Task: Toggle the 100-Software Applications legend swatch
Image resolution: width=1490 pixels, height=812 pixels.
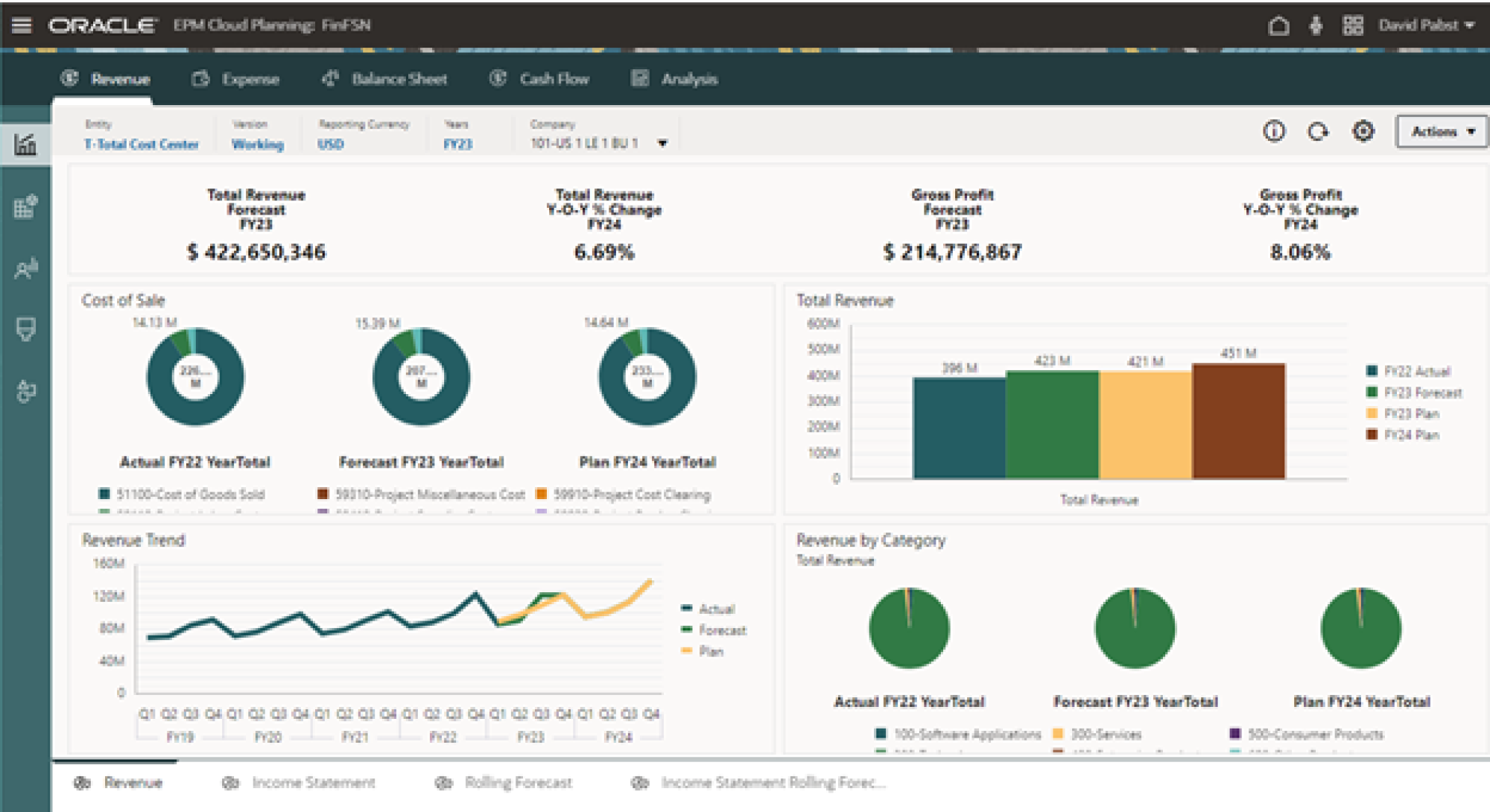Action: pos(881,734)
